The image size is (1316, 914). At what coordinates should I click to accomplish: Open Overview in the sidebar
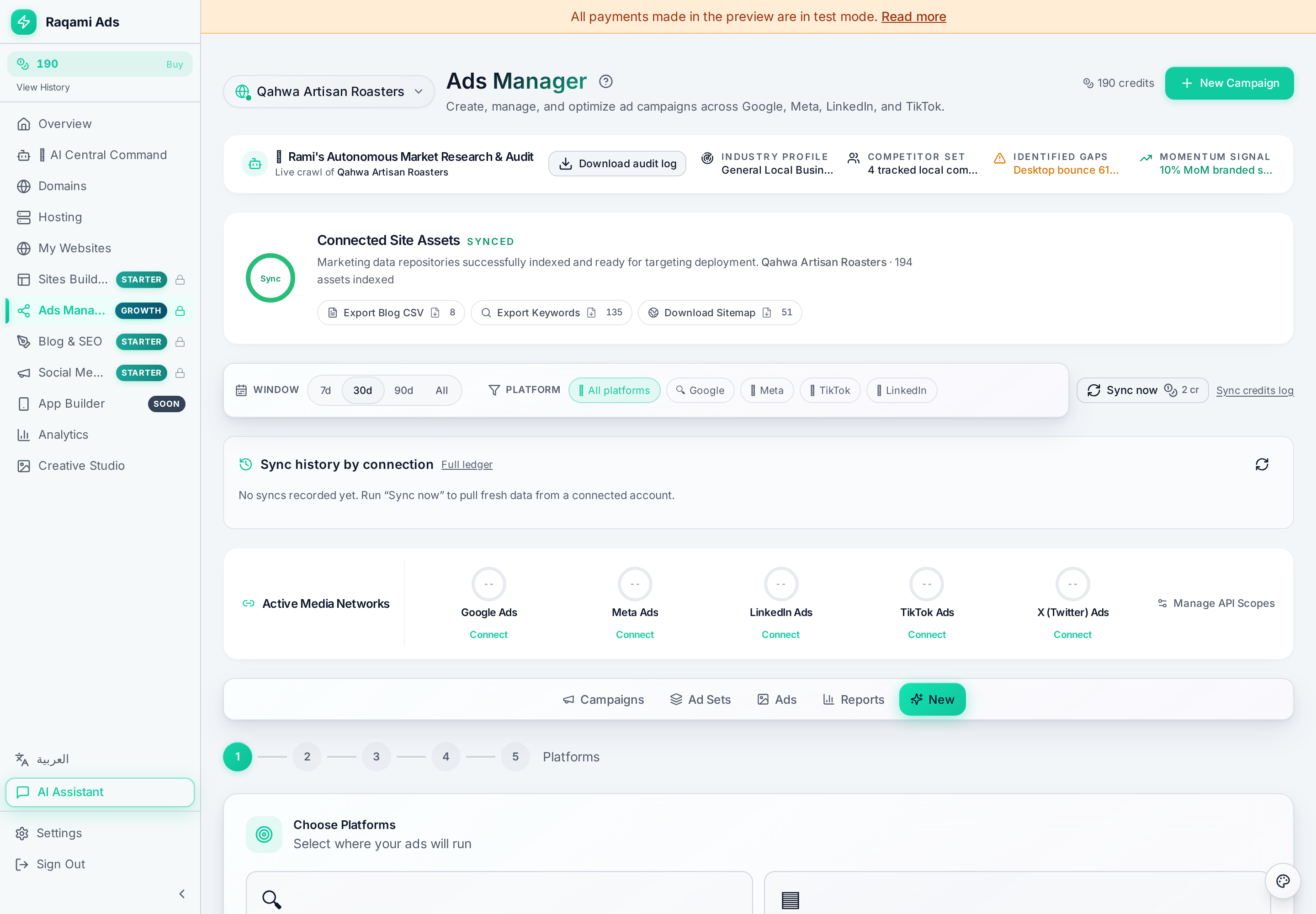(100, 124)
